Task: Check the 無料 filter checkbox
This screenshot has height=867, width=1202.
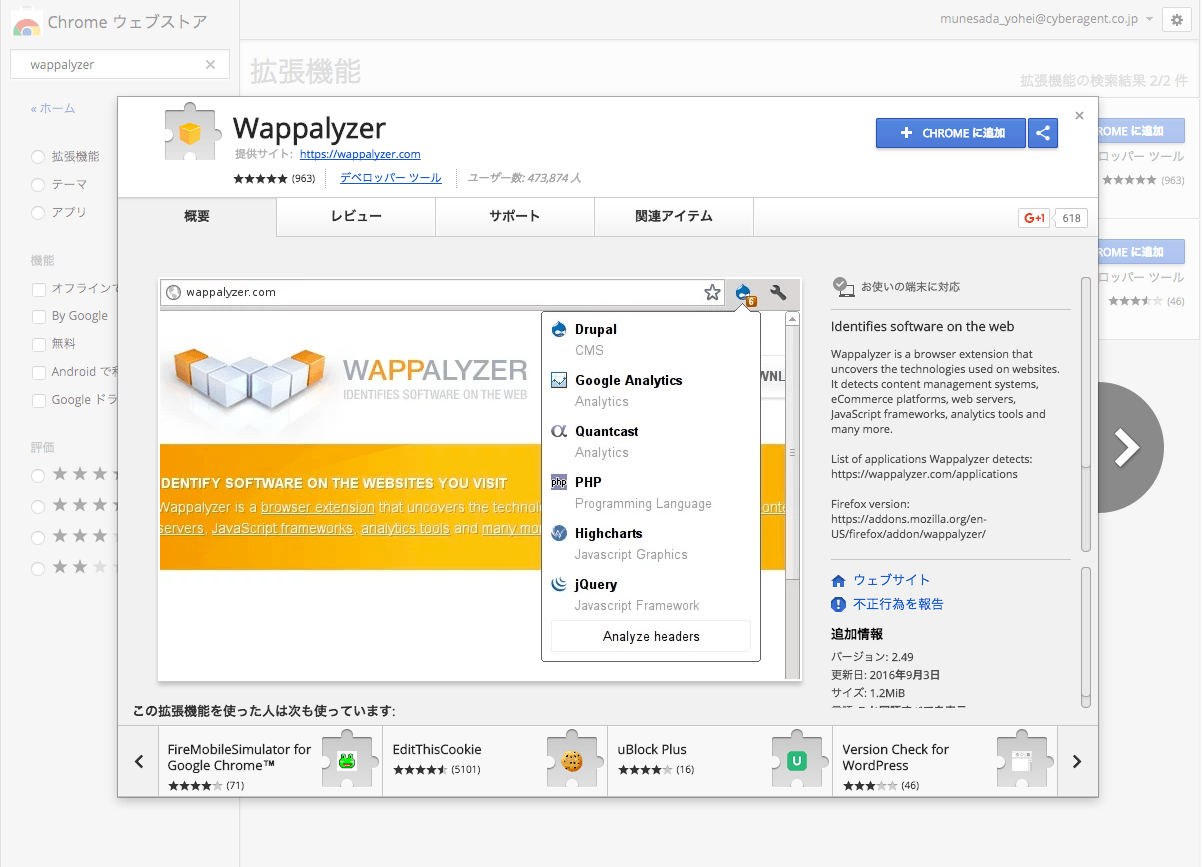Action: (x=38, y=344)
